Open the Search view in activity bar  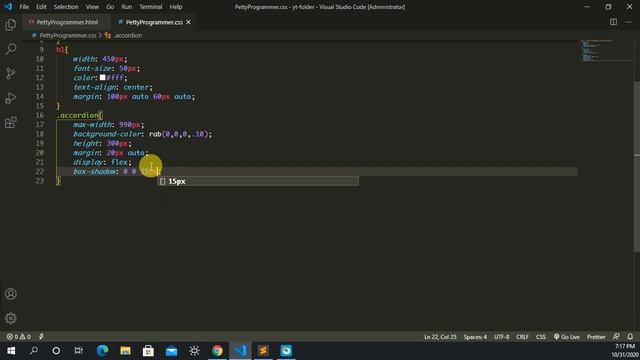point(11,49)
